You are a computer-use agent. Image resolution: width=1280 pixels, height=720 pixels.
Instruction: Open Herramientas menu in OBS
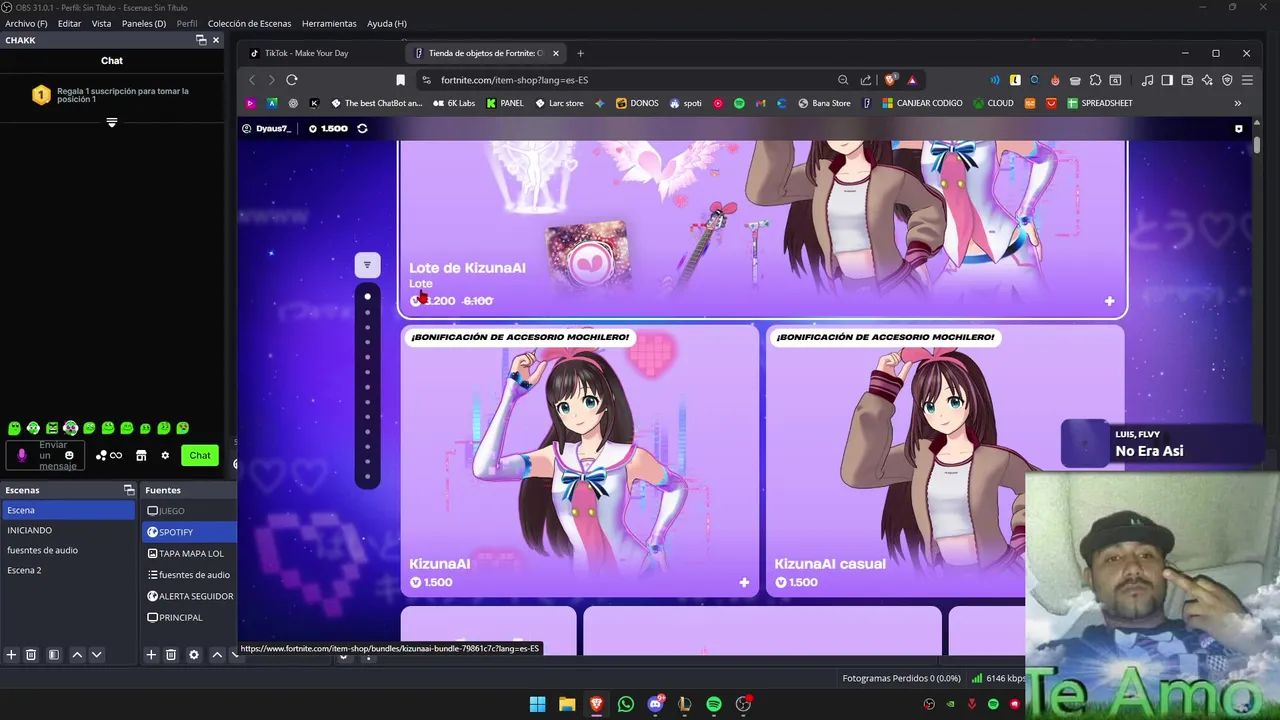[x=329, y=23]
